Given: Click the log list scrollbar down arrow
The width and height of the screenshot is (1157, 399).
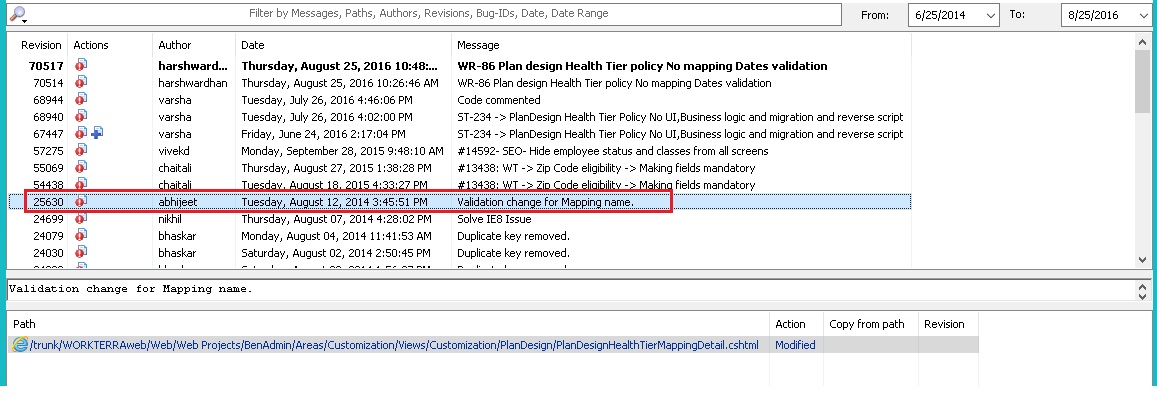Looking at the screenshot, I should click(x=1143, y=259).
